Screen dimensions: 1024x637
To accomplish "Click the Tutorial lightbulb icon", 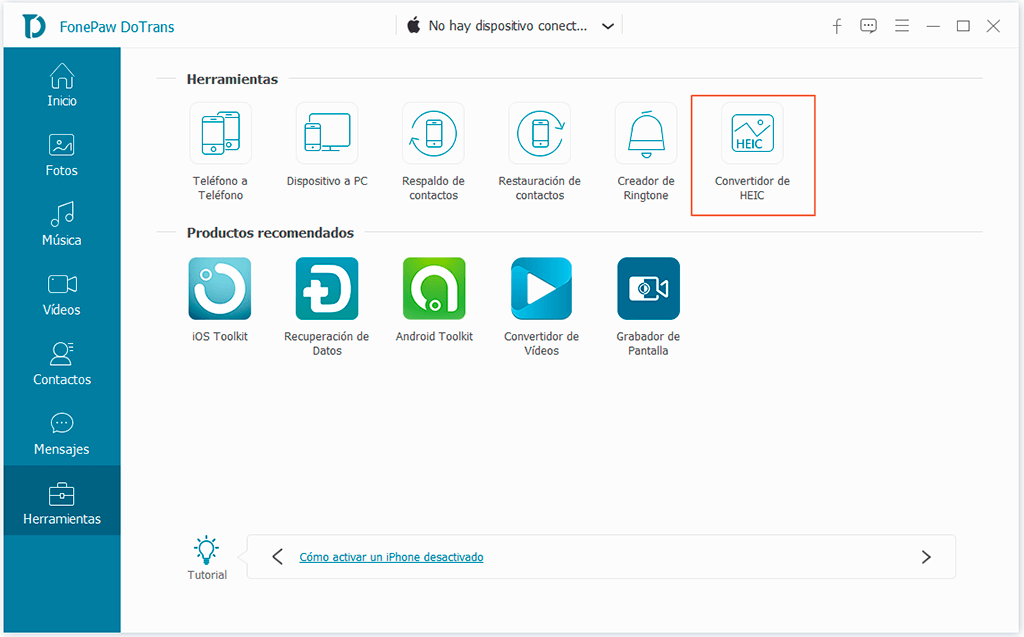I will point(206,550).
